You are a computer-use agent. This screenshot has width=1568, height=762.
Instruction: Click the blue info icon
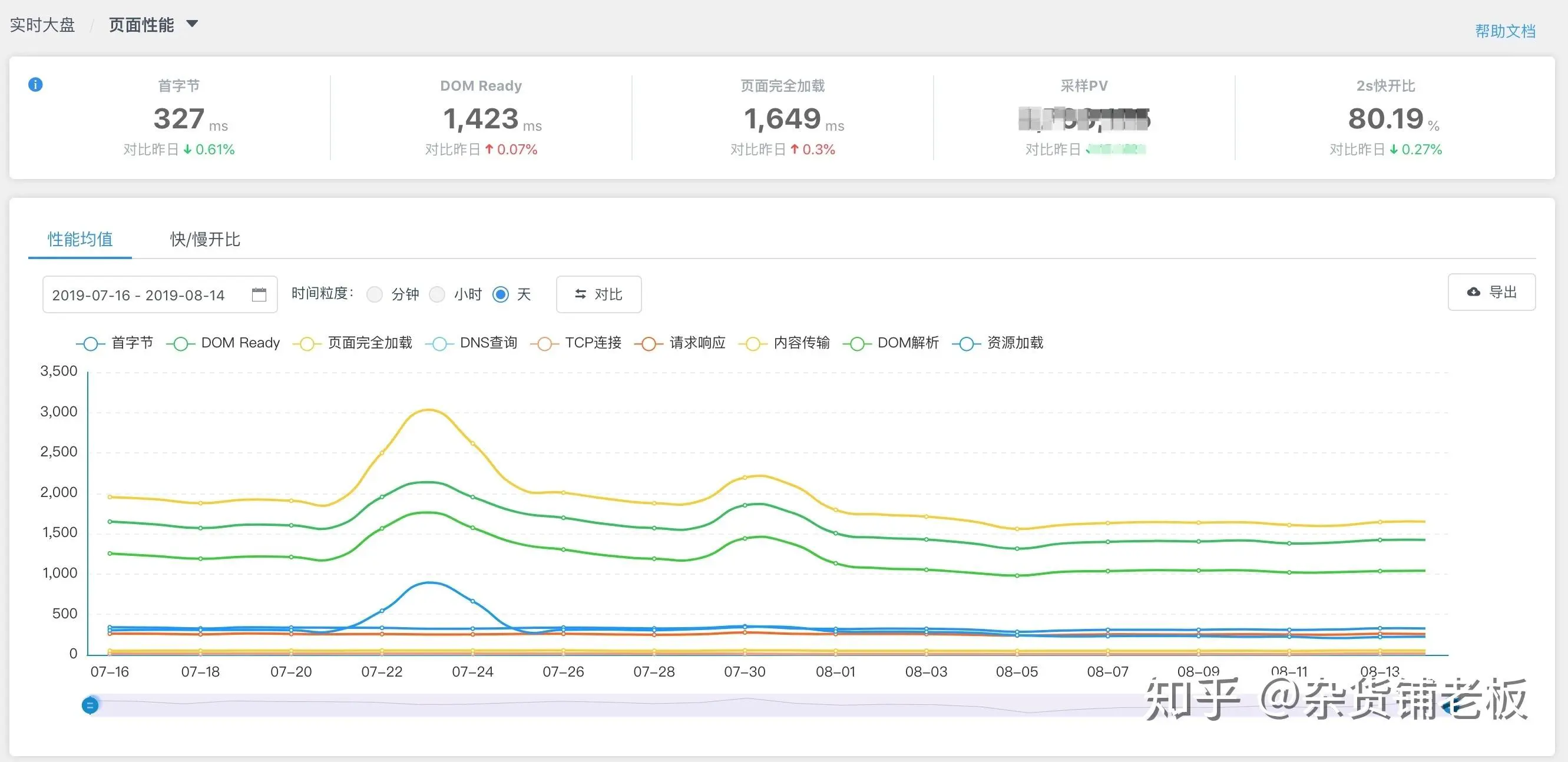pos(35,85)
